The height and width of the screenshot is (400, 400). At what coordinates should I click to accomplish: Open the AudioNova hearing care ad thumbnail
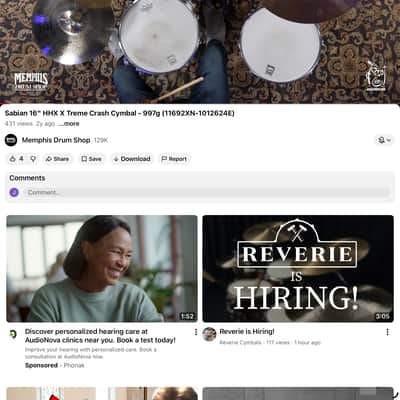102,269
